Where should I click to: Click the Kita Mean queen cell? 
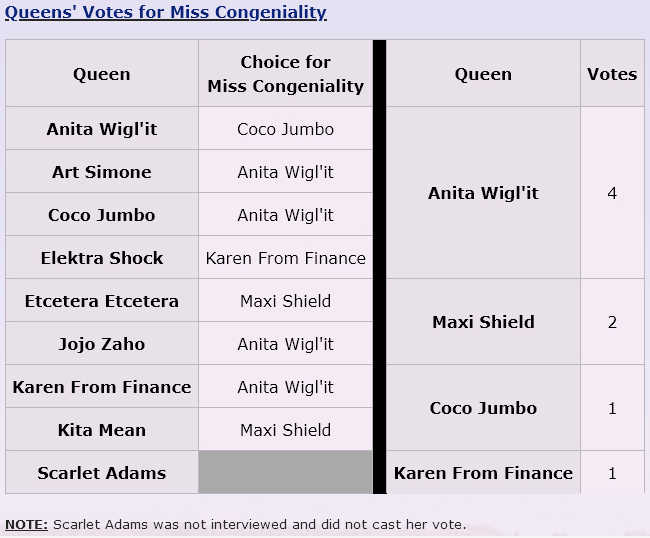tap(102, 430)
